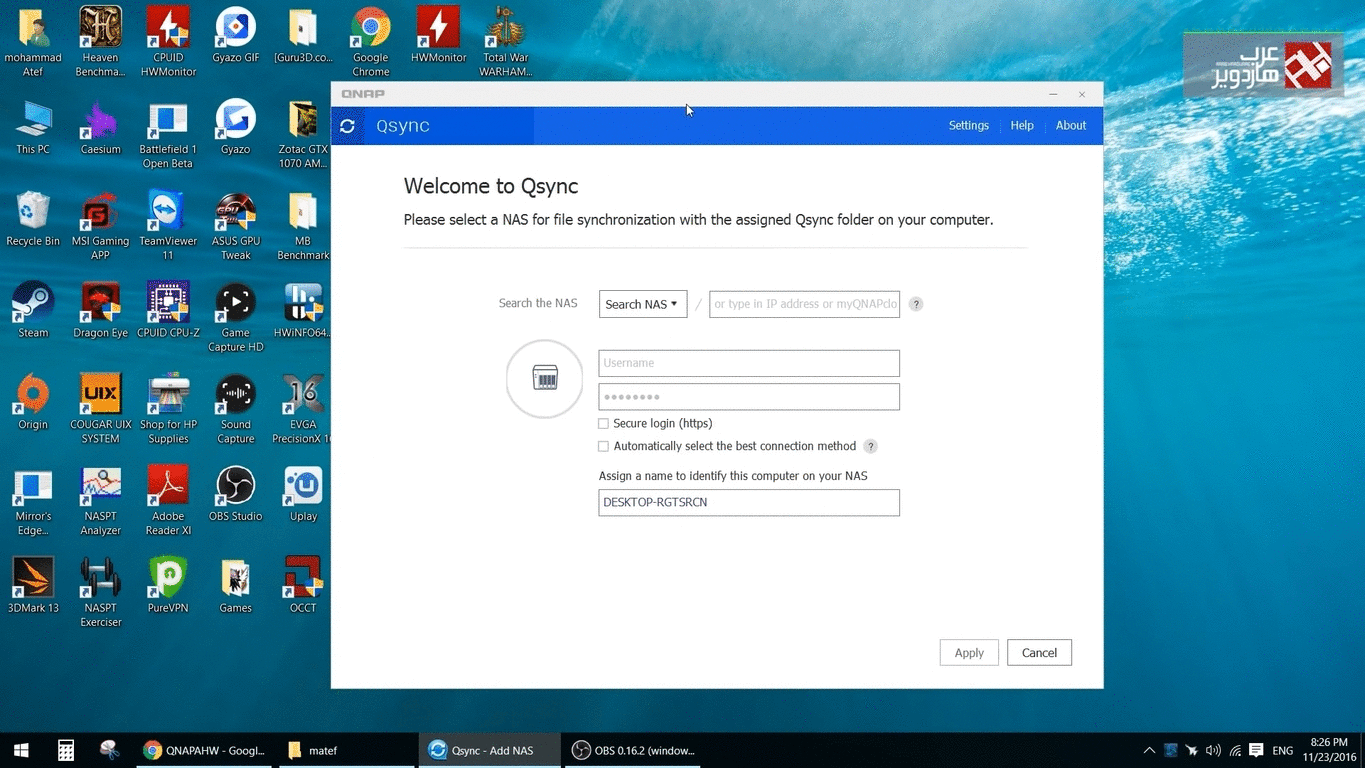1365x768 pixels.
Task: Select the OBS Studio desktop icon
Action: click(236, 494)
